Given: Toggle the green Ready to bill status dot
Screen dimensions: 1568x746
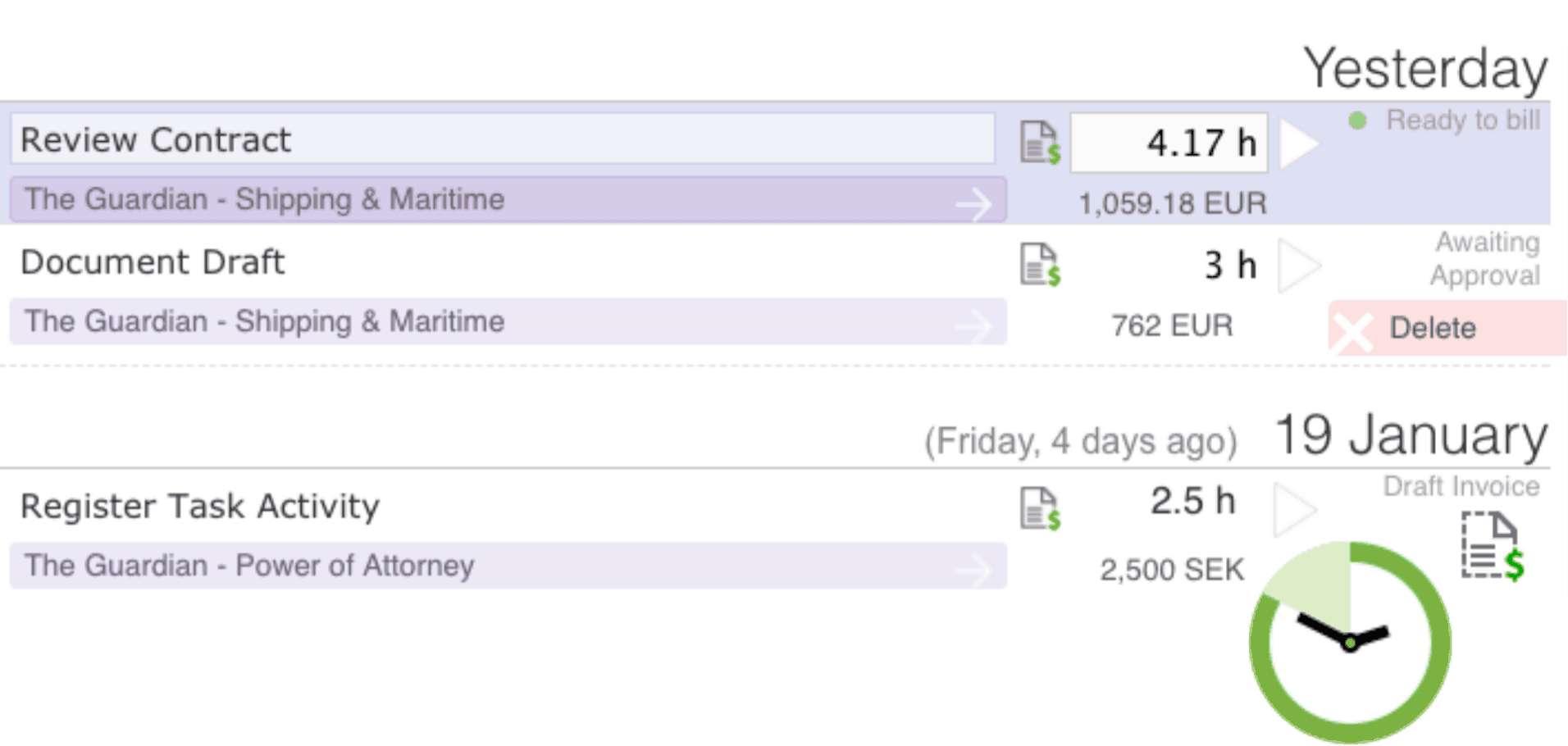Looking at the screenshot, I should (x=1357, y=121).
